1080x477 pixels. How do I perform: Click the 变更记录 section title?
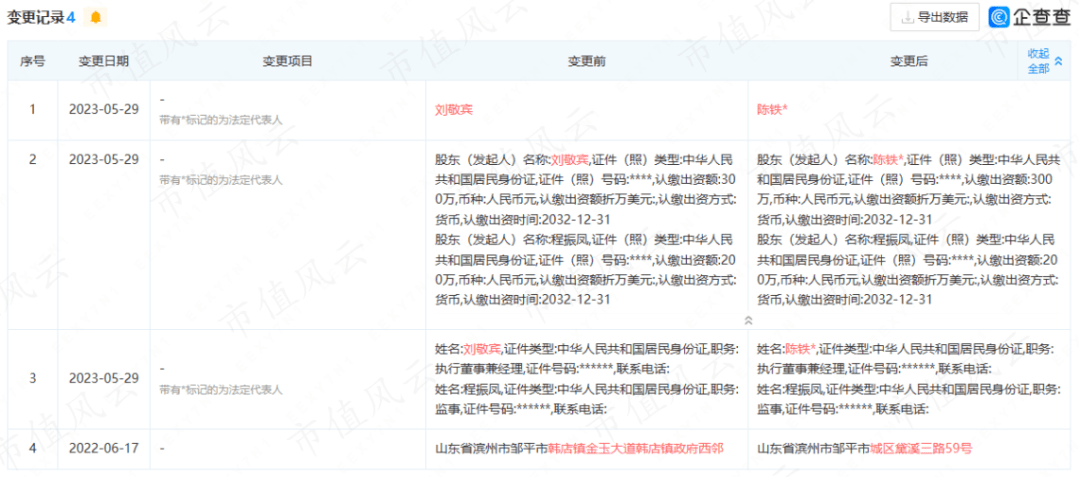click(x=40, y=17)
